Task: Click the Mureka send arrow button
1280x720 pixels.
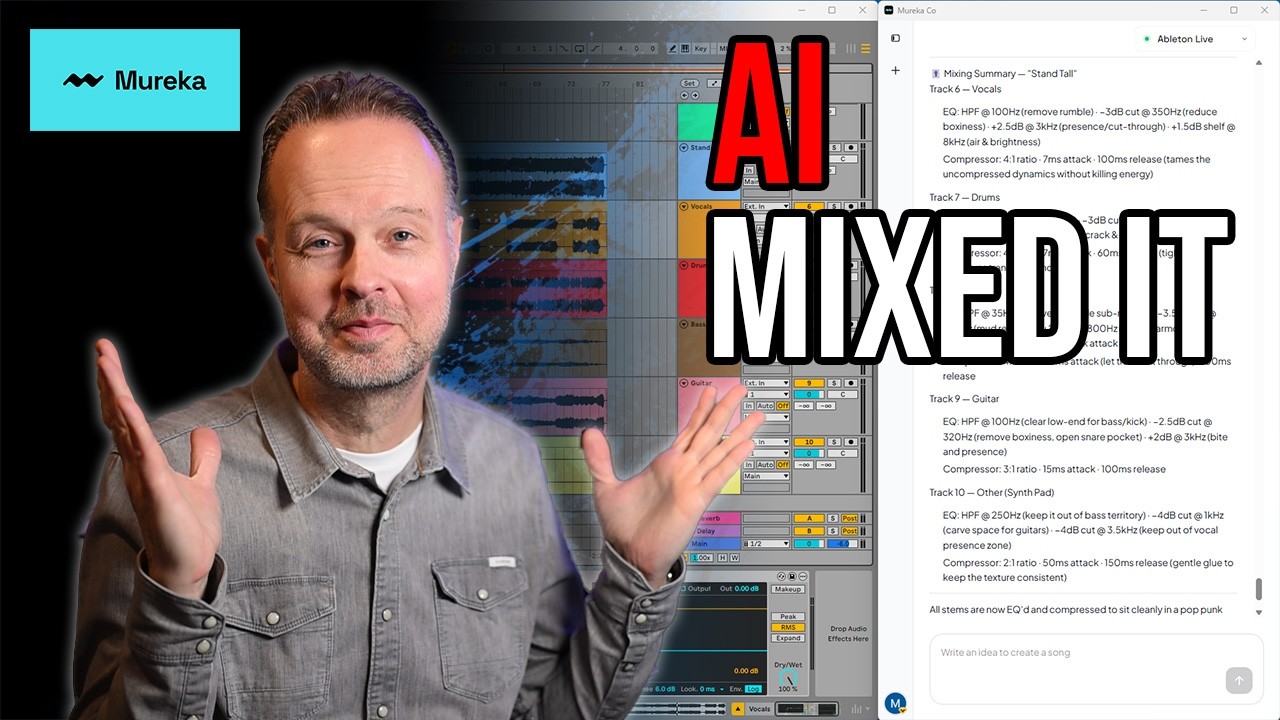Action: 1238,681
